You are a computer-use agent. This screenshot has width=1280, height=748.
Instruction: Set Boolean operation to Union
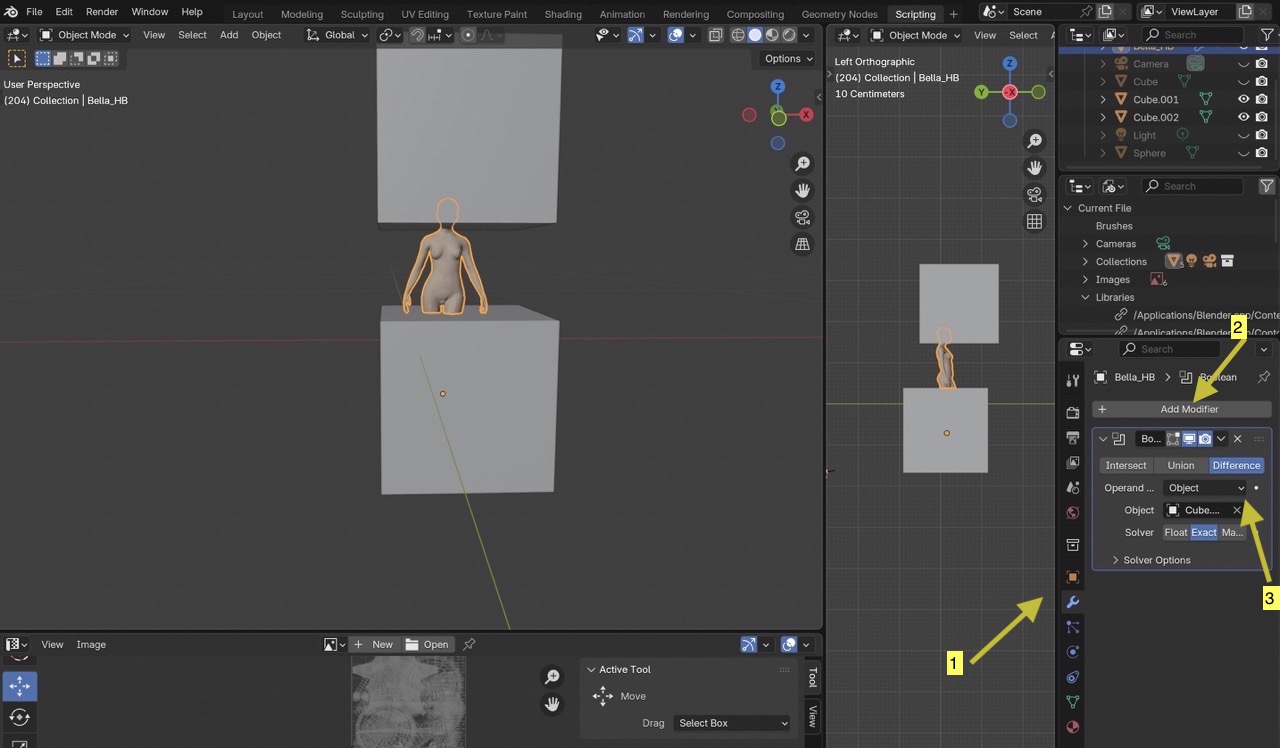pos(1180,465)
